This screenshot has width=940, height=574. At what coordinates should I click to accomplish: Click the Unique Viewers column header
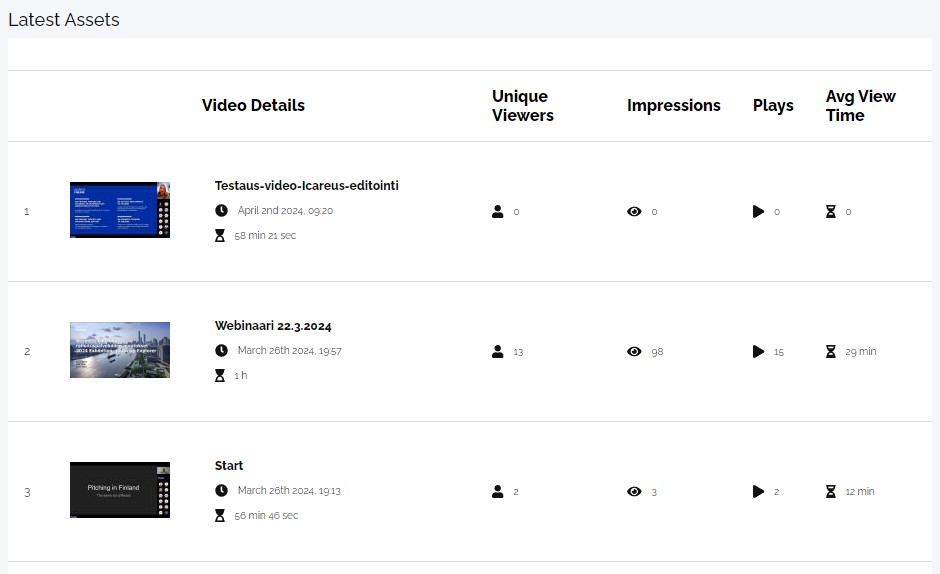click(523, 106)
